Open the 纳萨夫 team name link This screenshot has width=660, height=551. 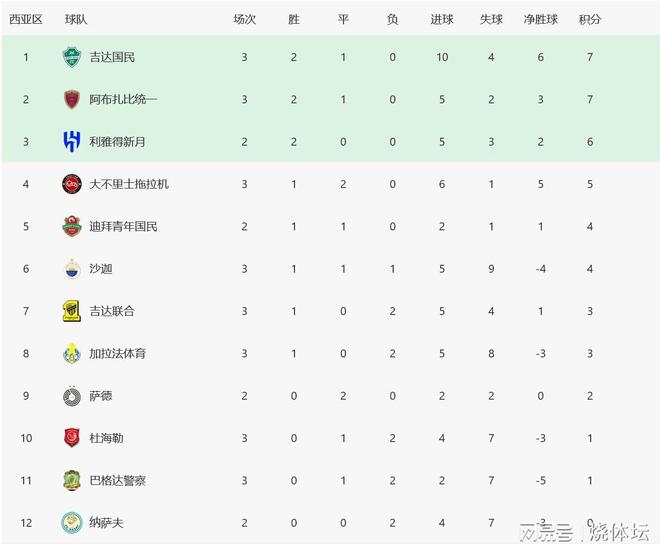click(x=106, y=522)
